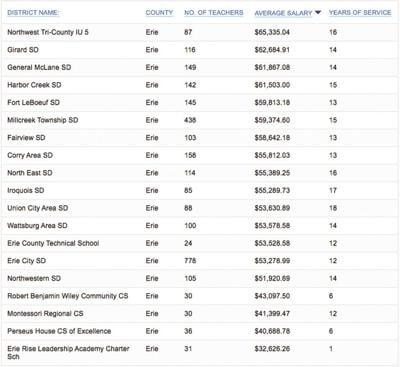Select the General McLane SD district name
This screenshot has height=367, width=400.
(x=39, y=67)
